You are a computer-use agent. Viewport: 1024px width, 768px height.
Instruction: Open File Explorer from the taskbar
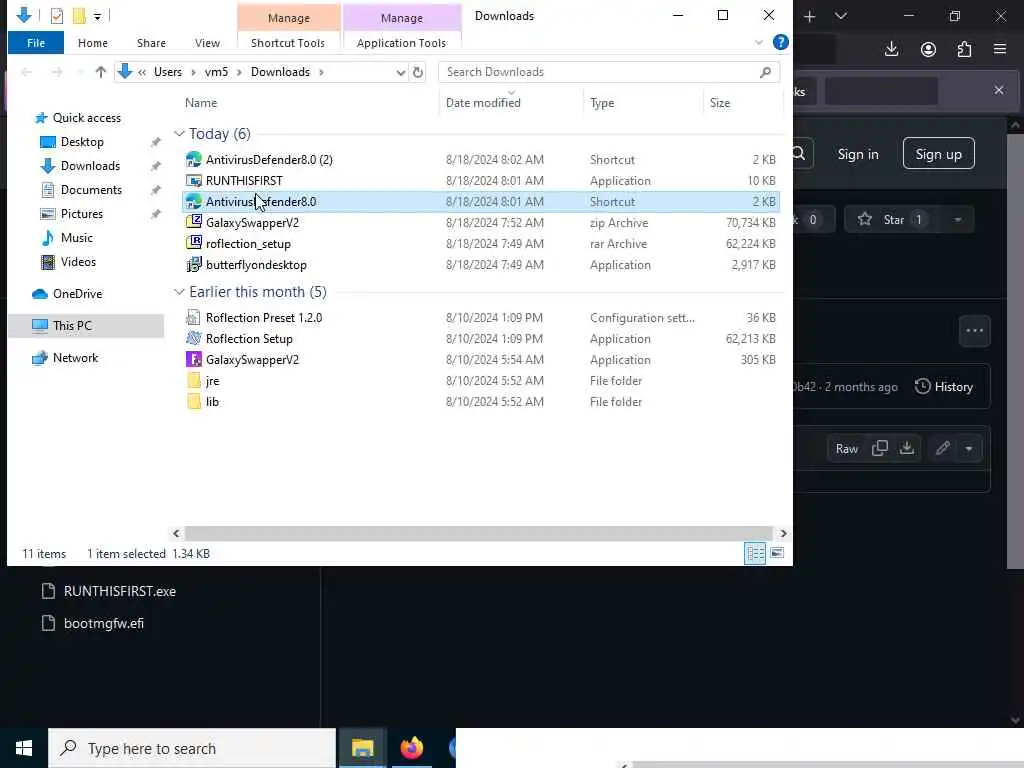[362, 748]
